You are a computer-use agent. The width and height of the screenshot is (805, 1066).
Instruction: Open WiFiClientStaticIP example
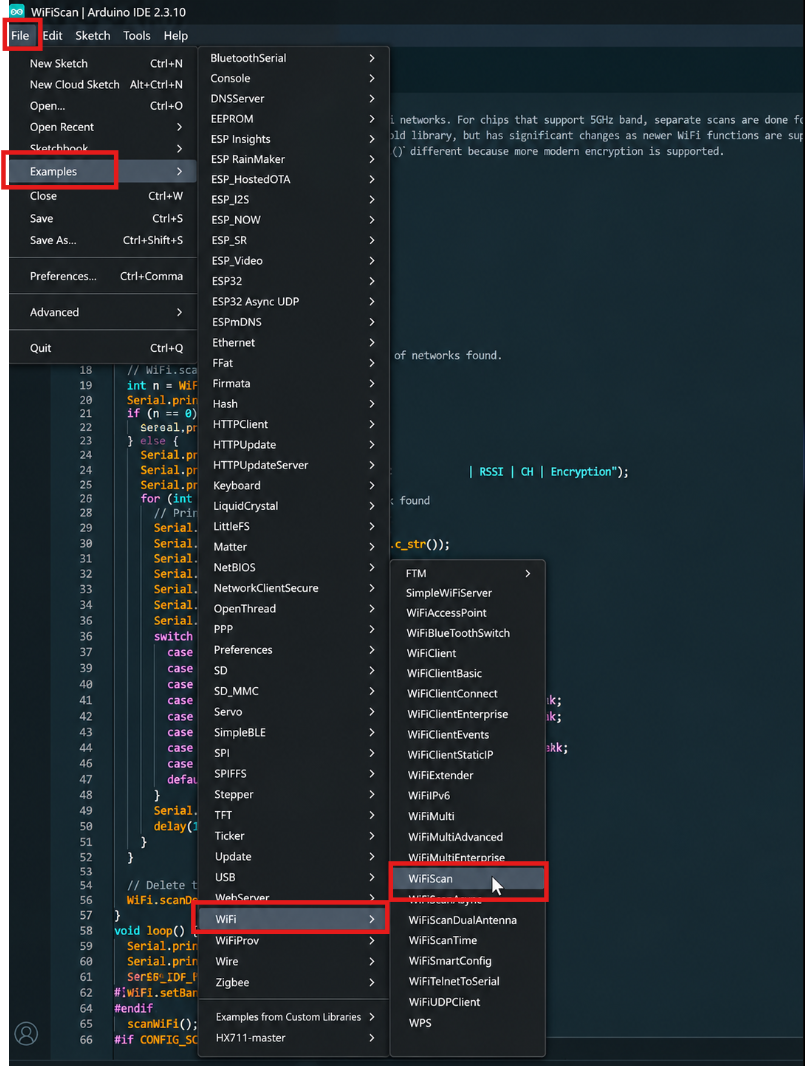(468, 755)
